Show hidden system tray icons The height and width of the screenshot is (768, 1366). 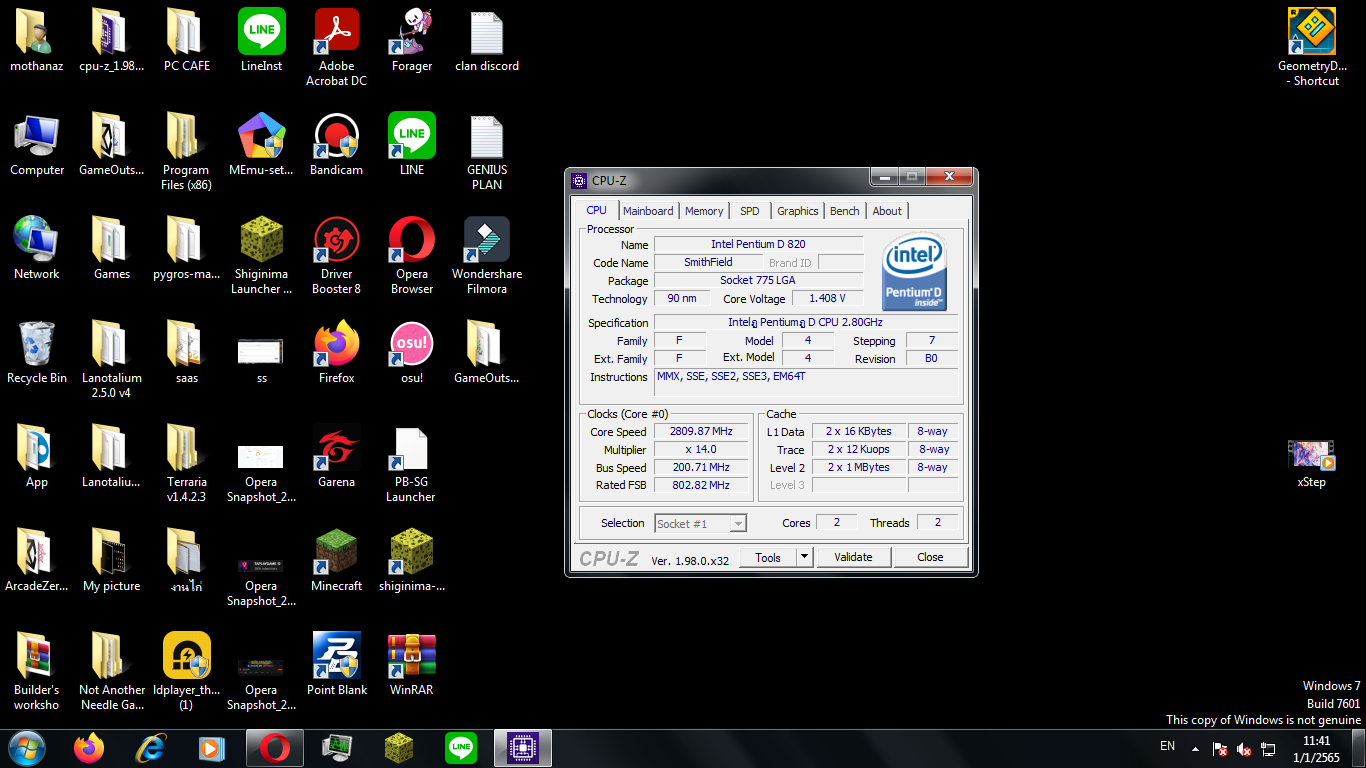(1195, 748)
